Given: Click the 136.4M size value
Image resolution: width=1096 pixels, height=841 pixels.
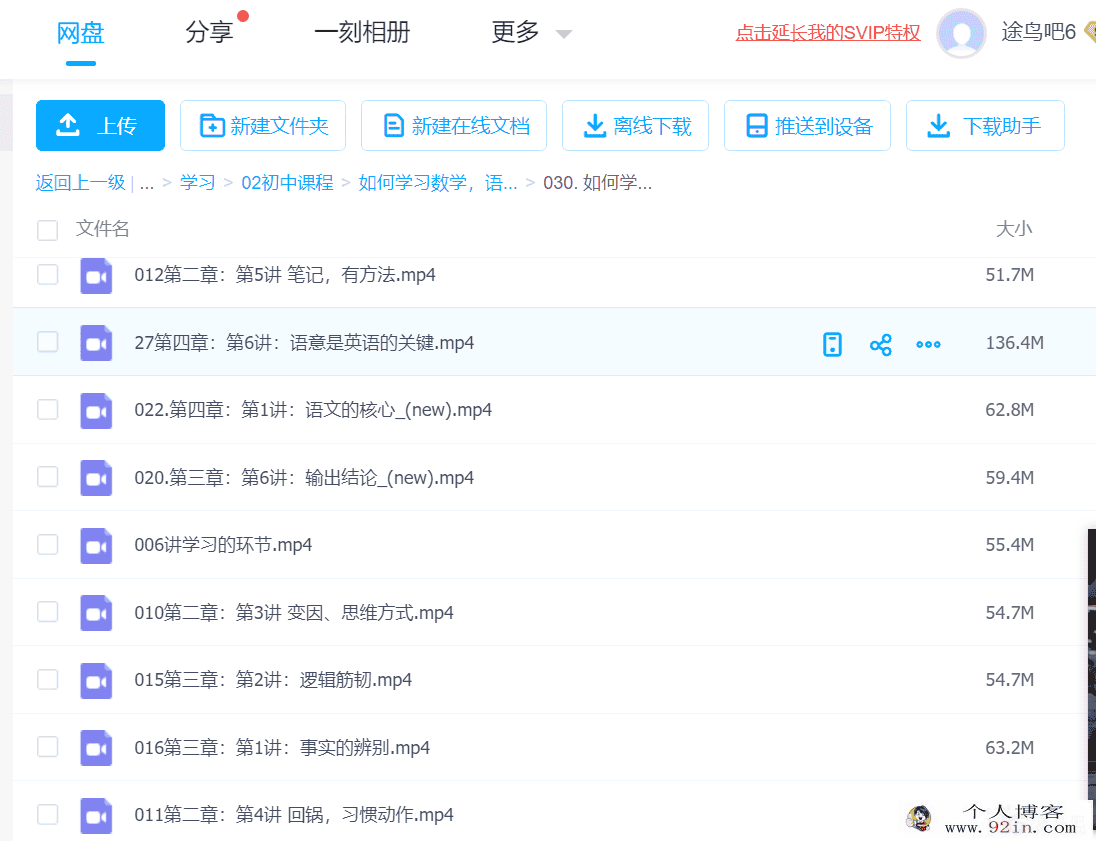Looking at the screenshot, I should point(1014,343).
